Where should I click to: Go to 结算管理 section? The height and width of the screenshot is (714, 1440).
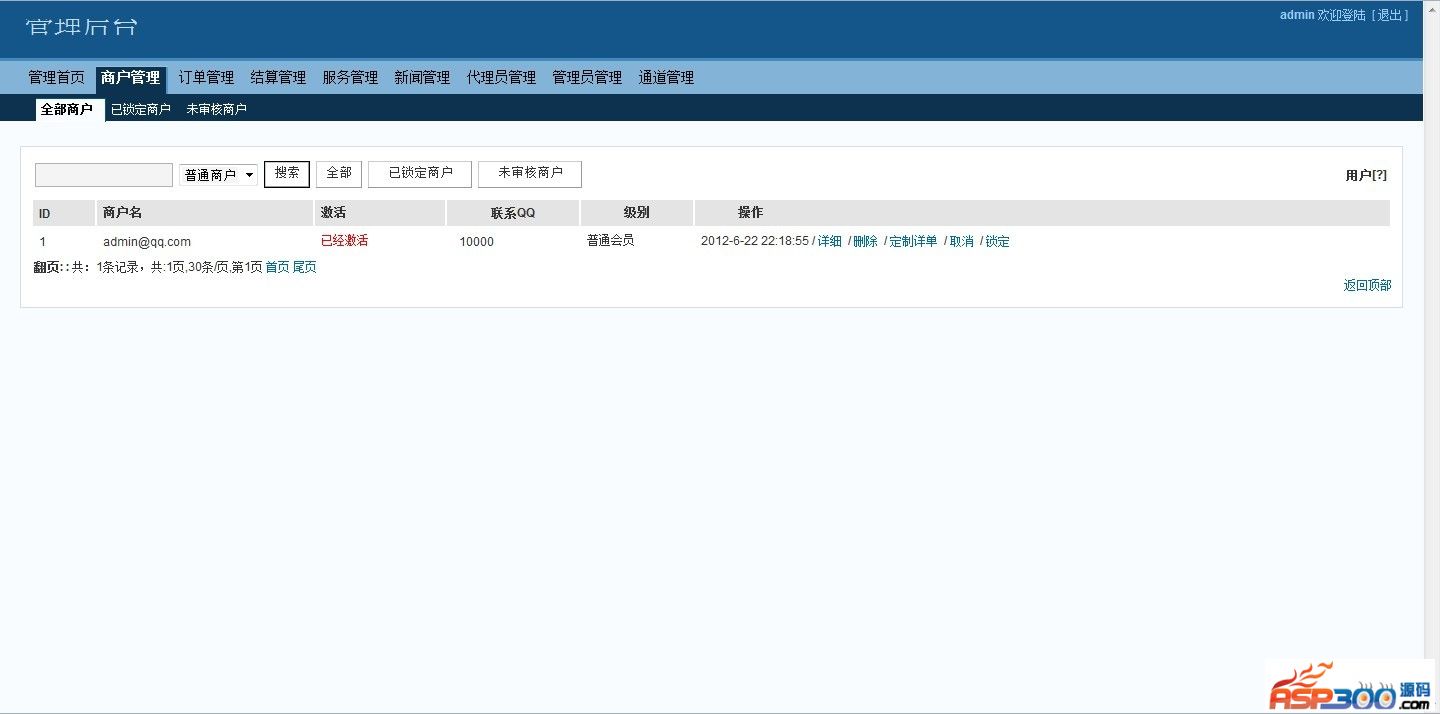coord(278,77)
